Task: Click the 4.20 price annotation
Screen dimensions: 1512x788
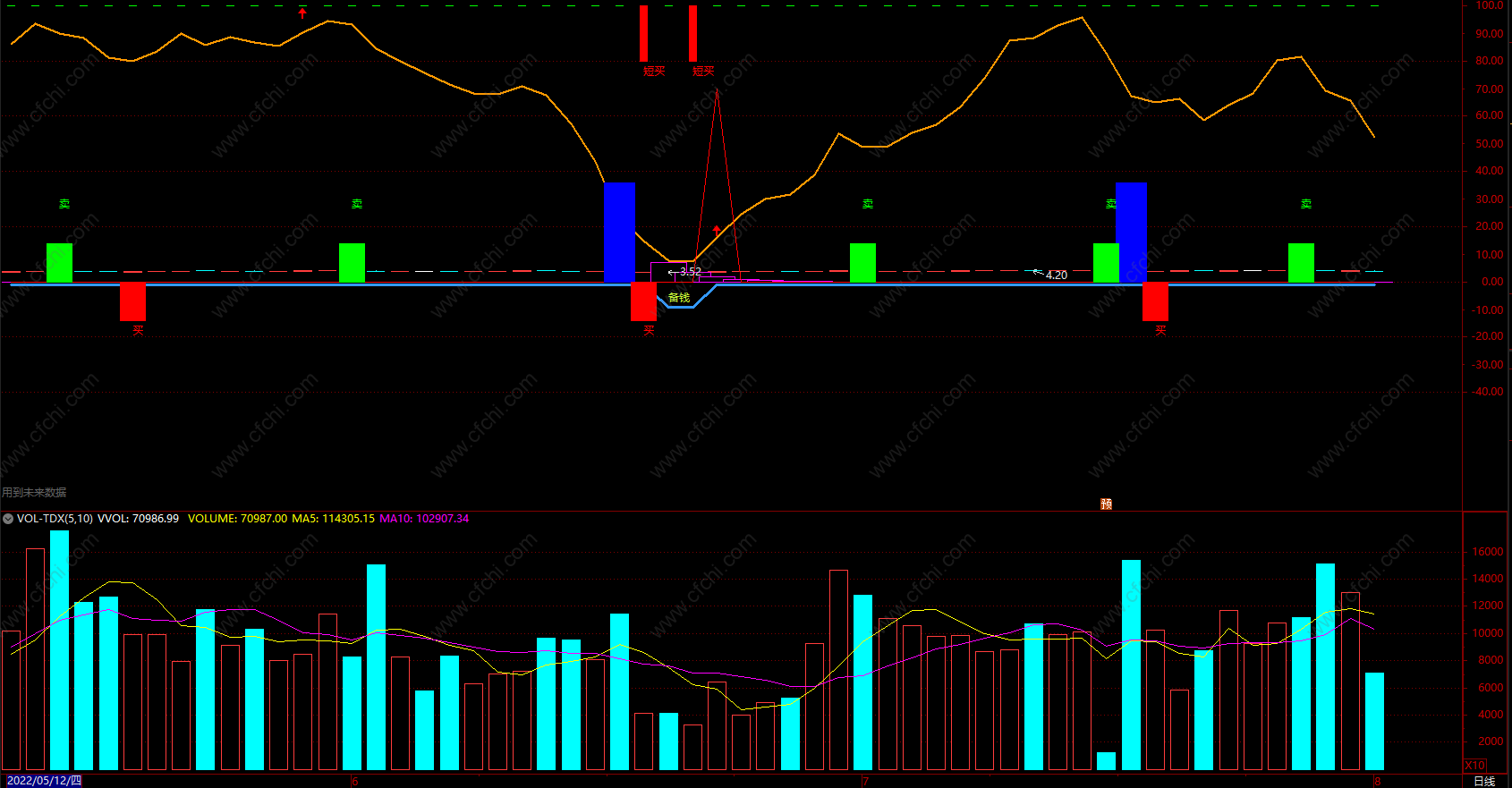Action: tap(1057, 275)
